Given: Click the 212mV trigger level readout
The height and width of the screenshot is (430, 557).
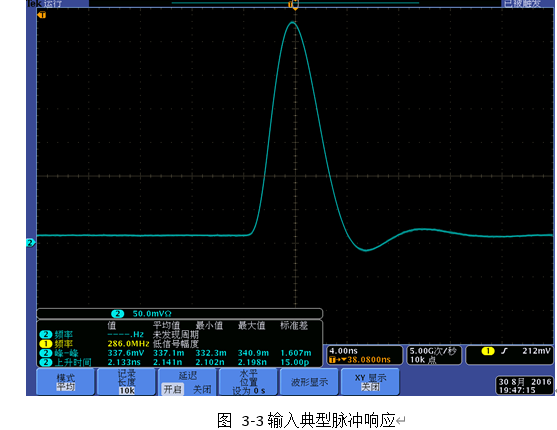Looking at the screenshot, I should coord(536,351).
